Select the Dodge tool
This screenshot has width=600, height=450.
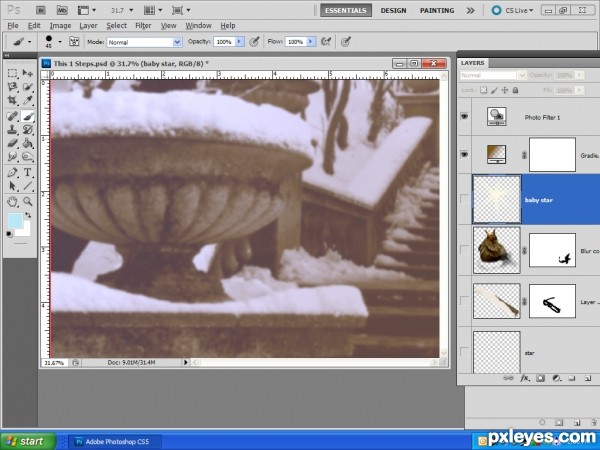pos(28,157)
